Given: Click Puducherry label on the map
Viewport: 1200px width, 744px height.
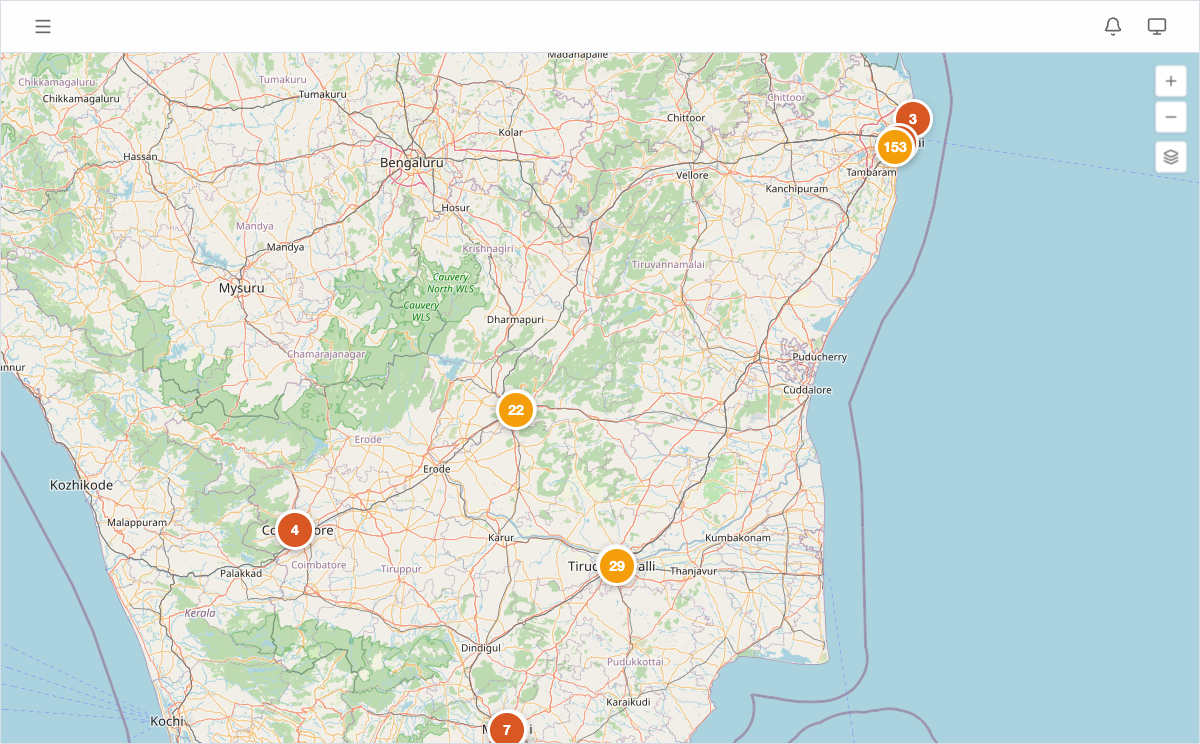Looking at the screenshot, I should [821, 356].
